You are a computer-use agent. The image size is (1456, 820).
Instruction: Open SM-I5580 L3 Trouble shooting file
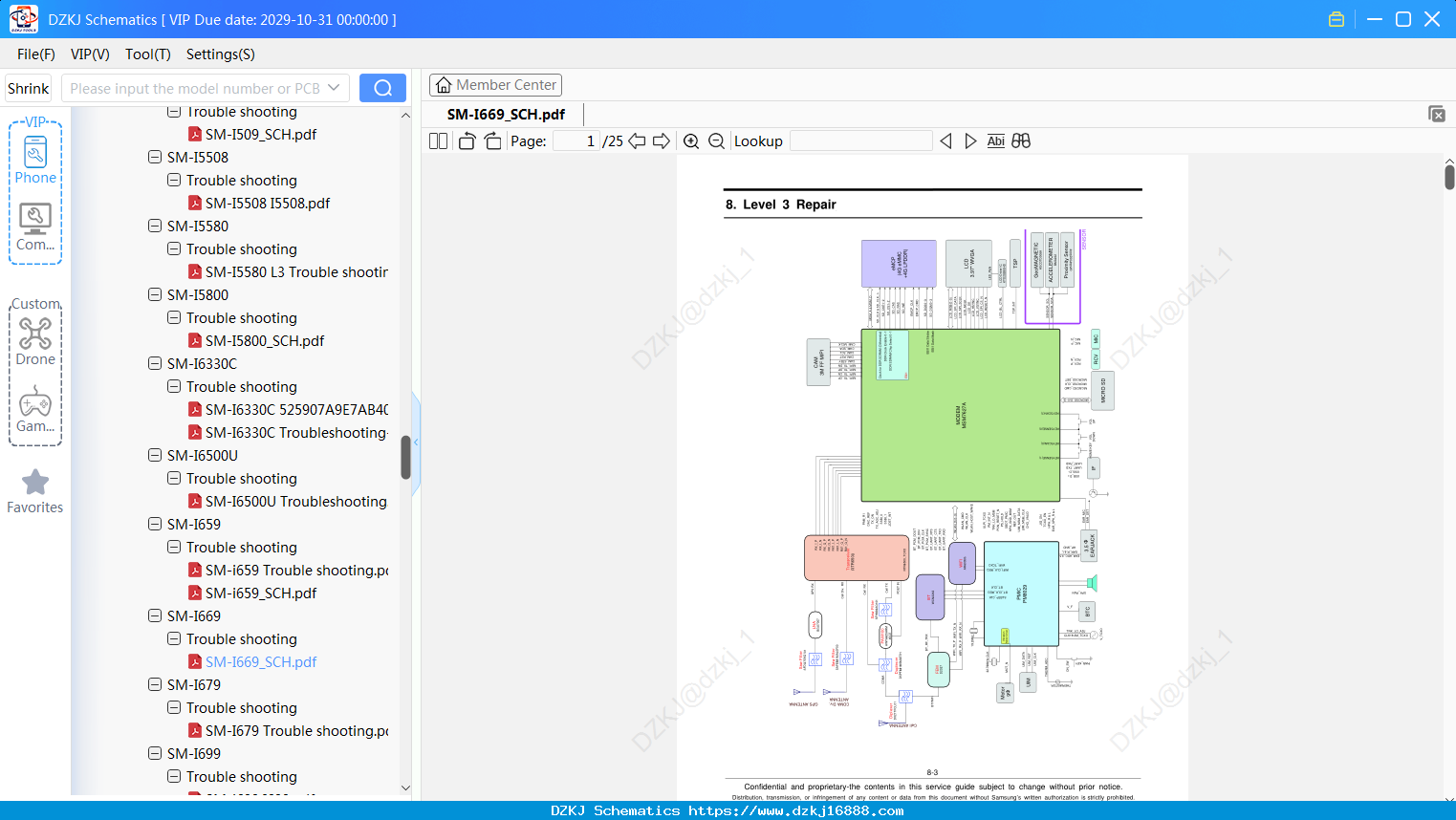pos(296,272)
